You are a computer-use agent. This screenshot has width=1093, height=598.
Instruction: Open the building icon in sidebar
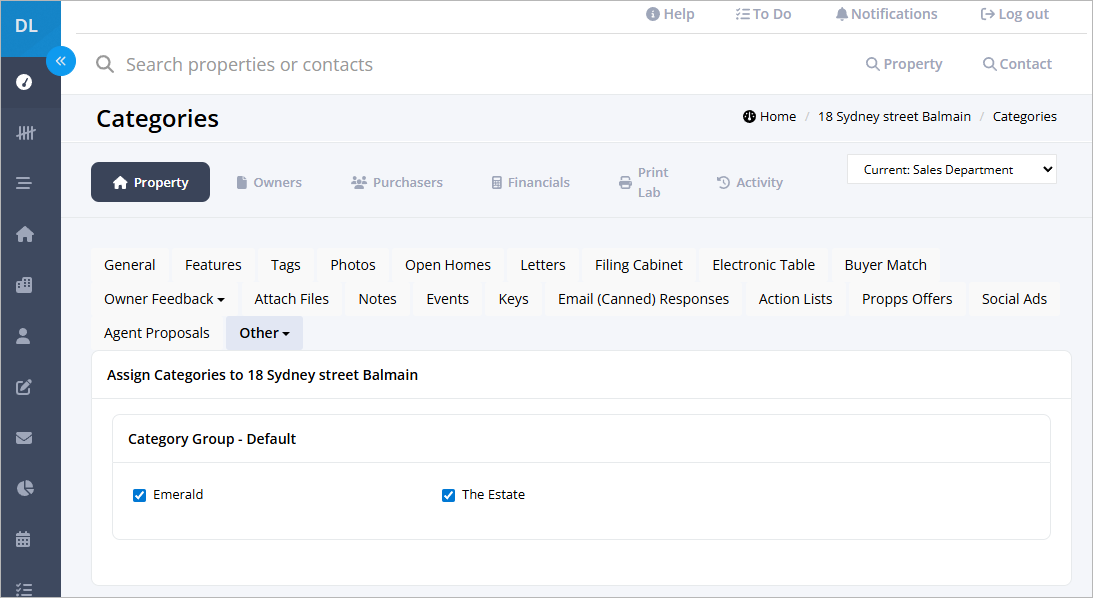click(x=24, y=285)
